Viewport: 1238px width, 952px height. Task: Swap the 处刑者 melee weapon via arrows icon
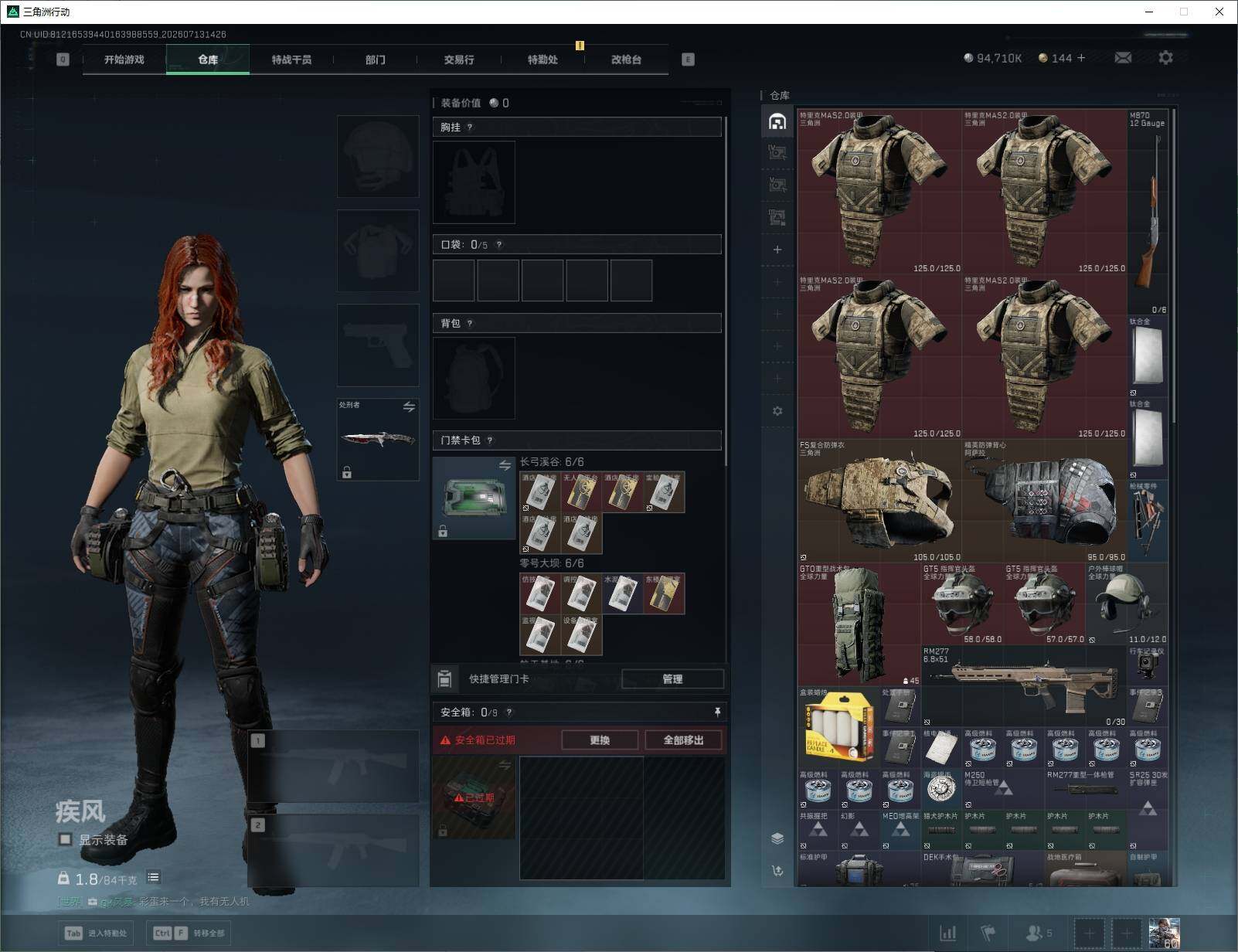point(409,406)
